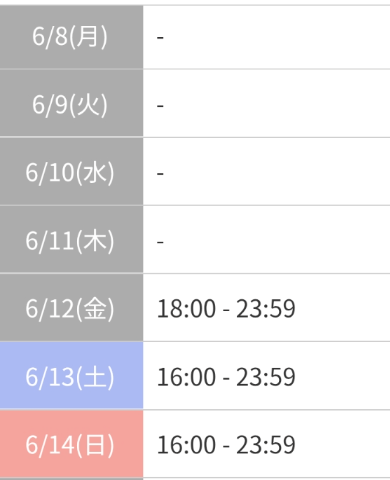This screenshot has width=390, height=480.
Task: Click the dash beside 6/10(水)
Action: pos(160,174)
